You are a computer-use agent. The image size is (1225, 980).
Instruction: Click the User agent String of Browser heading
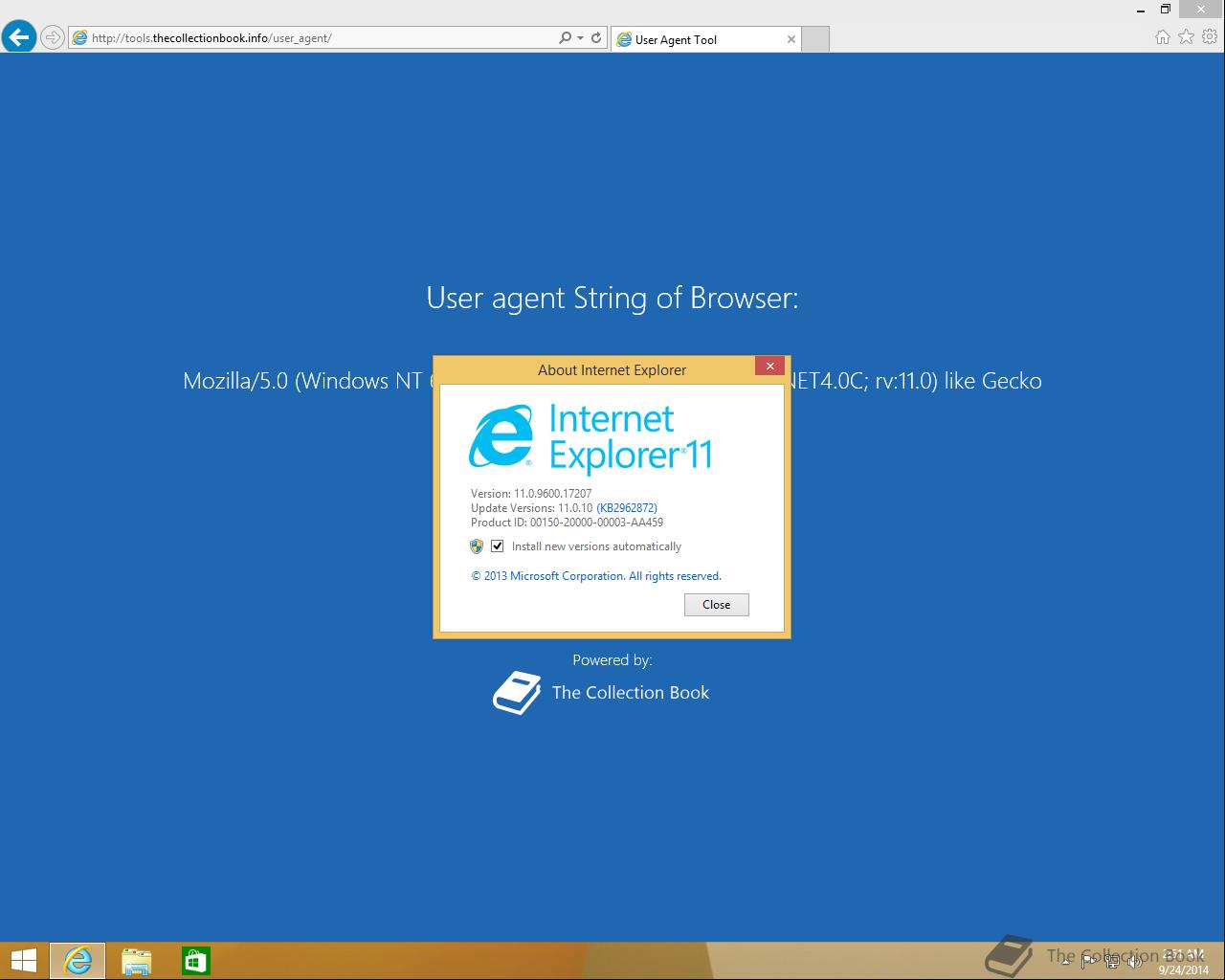point(612,298)
